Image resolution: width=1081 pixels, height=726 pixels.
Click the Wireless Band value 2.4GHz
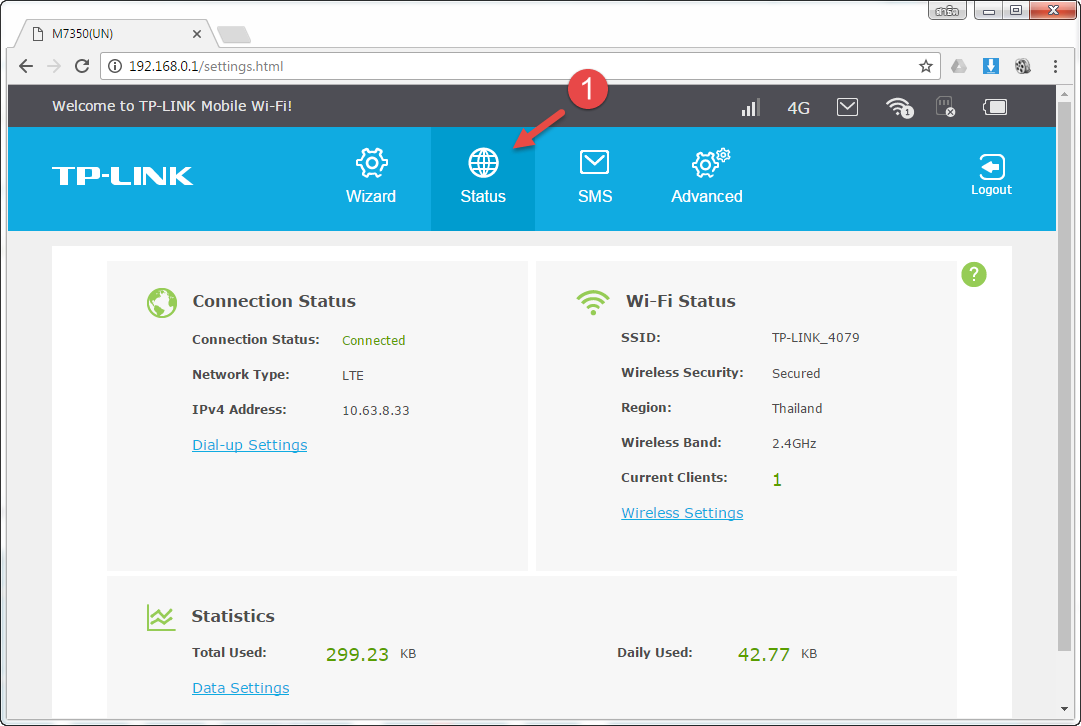pos(794,443)
